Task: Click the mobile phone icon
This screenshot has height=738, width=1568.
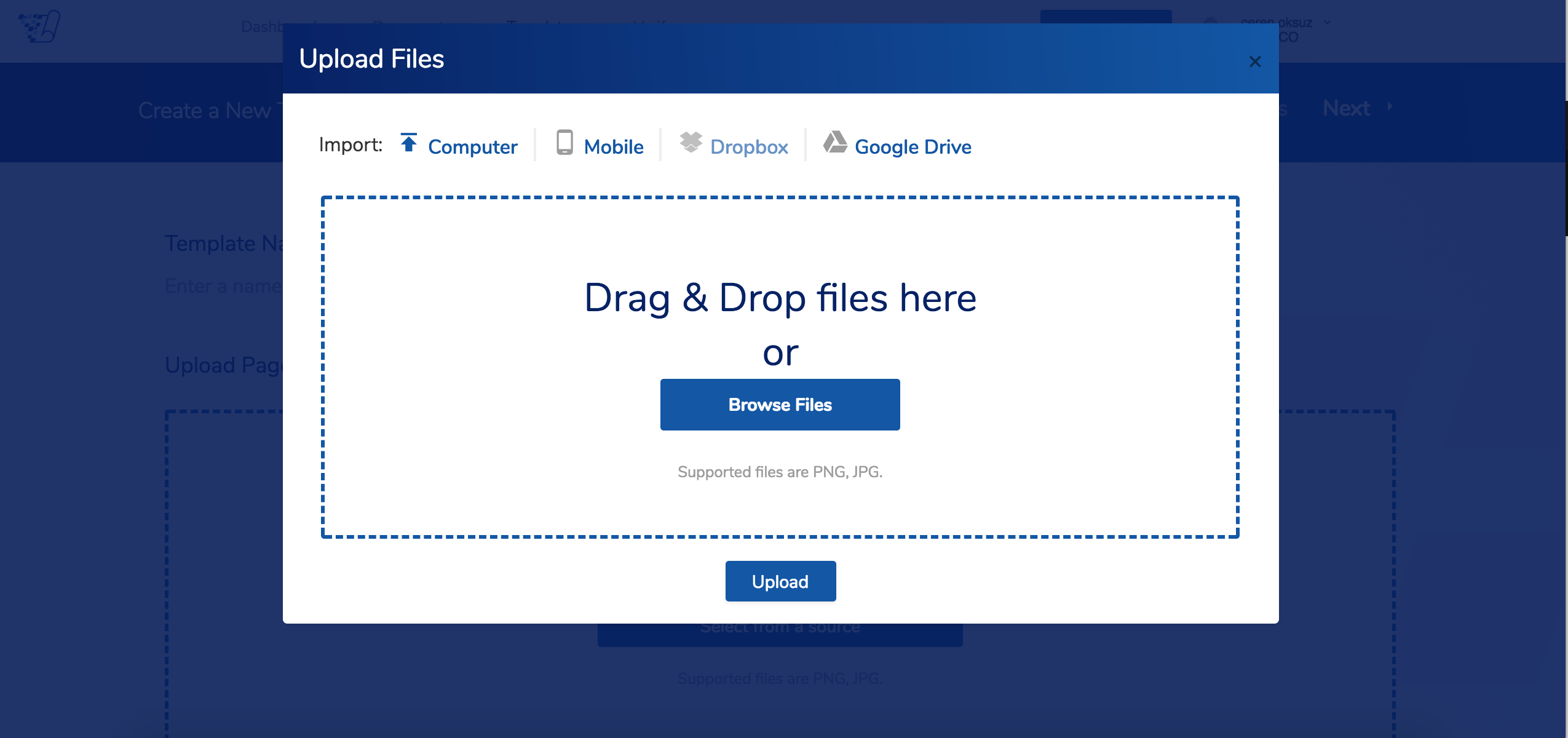Action: 564,143
